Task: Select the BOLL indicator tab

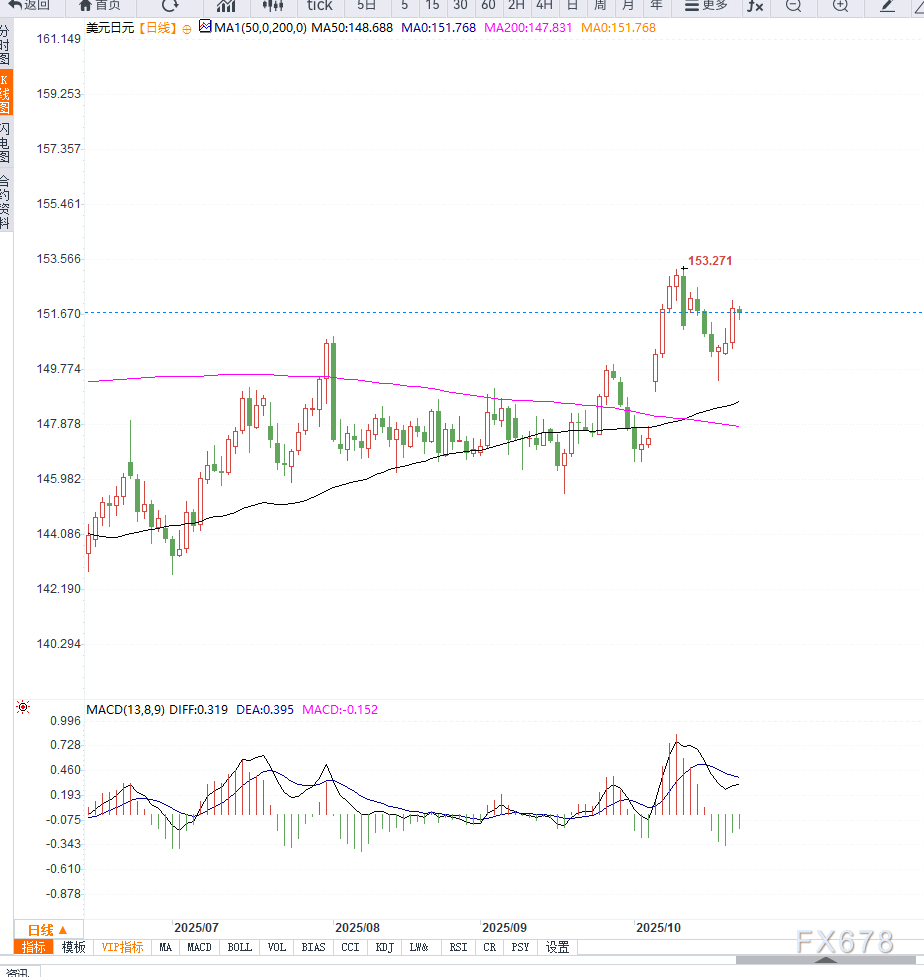Action: [240, 947]
